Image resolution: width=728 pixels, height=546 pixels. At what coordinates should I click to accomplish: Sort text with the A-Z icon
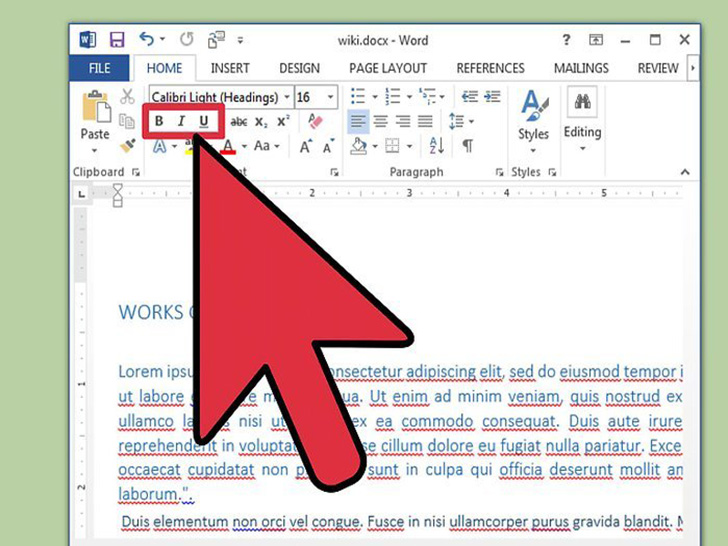click(x=437, y=146)
